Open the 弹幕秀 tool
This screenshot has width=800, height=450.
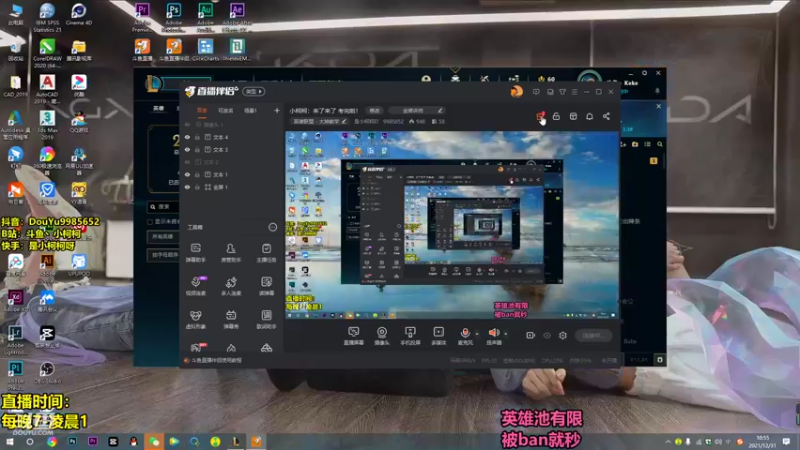tap(231, 319)
